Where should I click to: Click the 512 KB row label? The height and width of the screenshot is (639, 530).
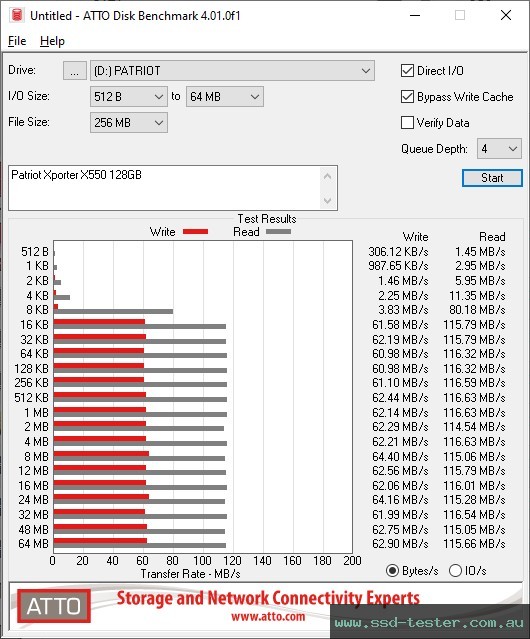[x=31, y=397]
